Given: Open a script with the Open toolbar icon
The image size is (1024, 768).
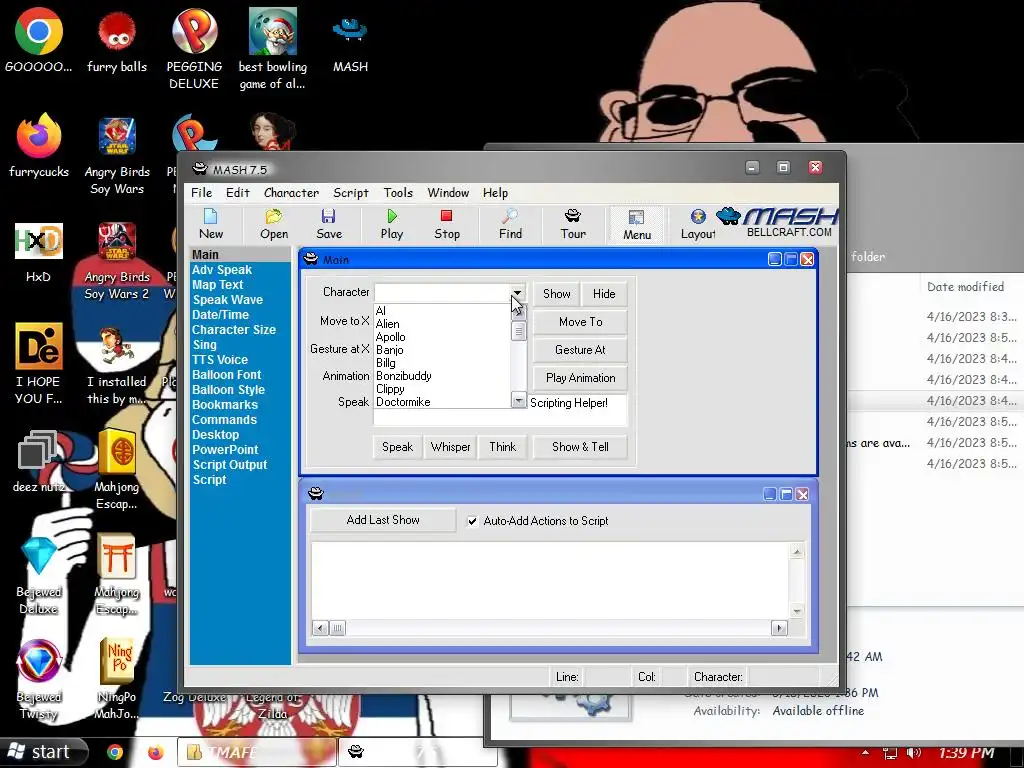Looking at the screenshot, I should [274, 224].
